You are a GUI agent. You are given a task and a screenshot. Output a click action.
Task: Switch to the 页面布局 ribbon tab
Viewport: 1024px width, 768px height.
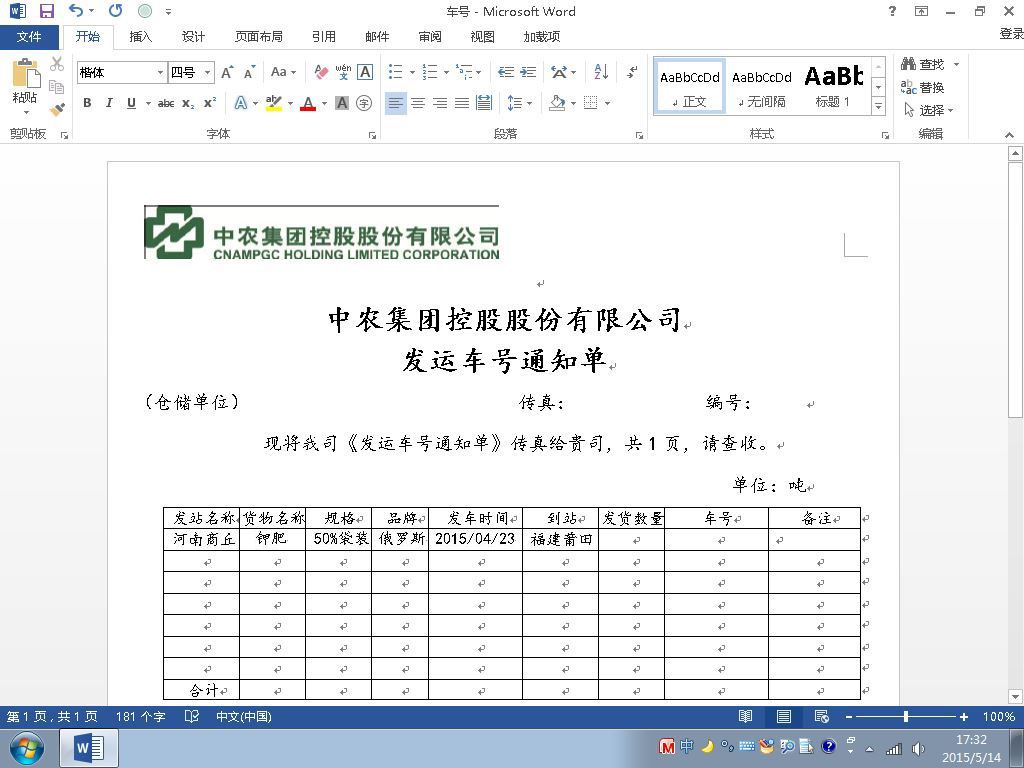[259, 37]
